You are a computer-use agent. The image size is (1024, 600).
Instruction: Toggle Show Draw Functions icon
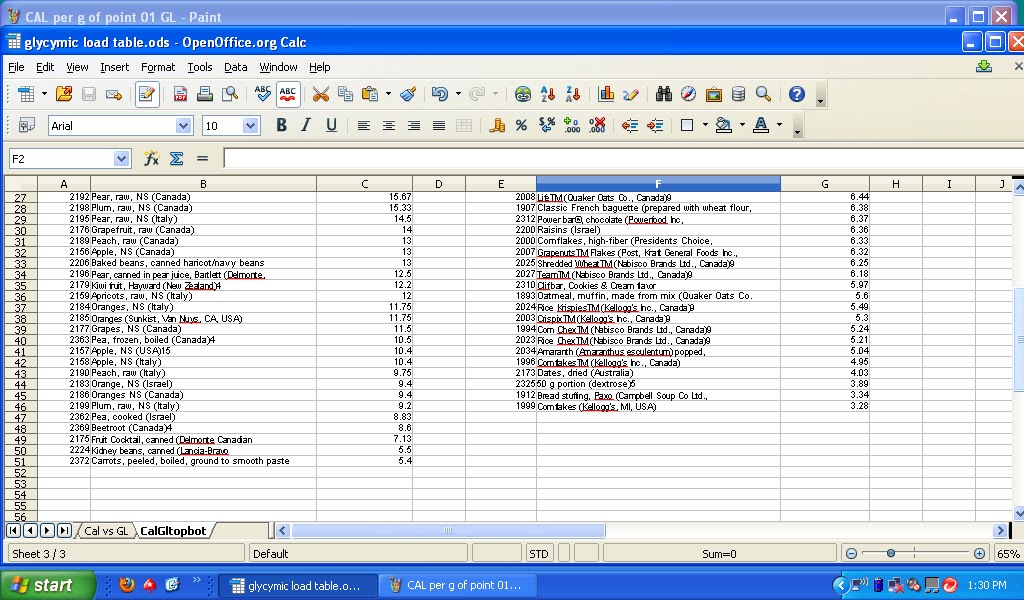(631, 94)
